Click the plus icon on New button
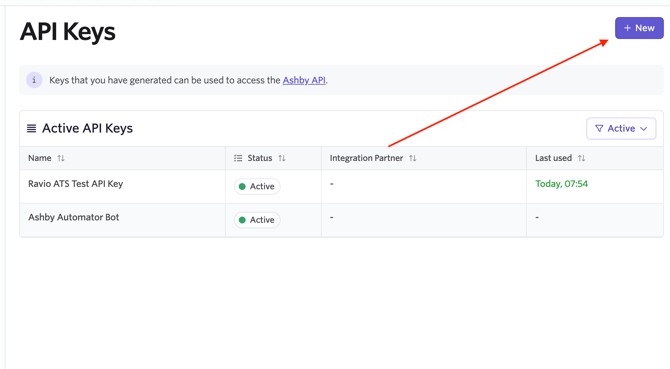Screen dimensions: 670x369 (x=627, y=28)
